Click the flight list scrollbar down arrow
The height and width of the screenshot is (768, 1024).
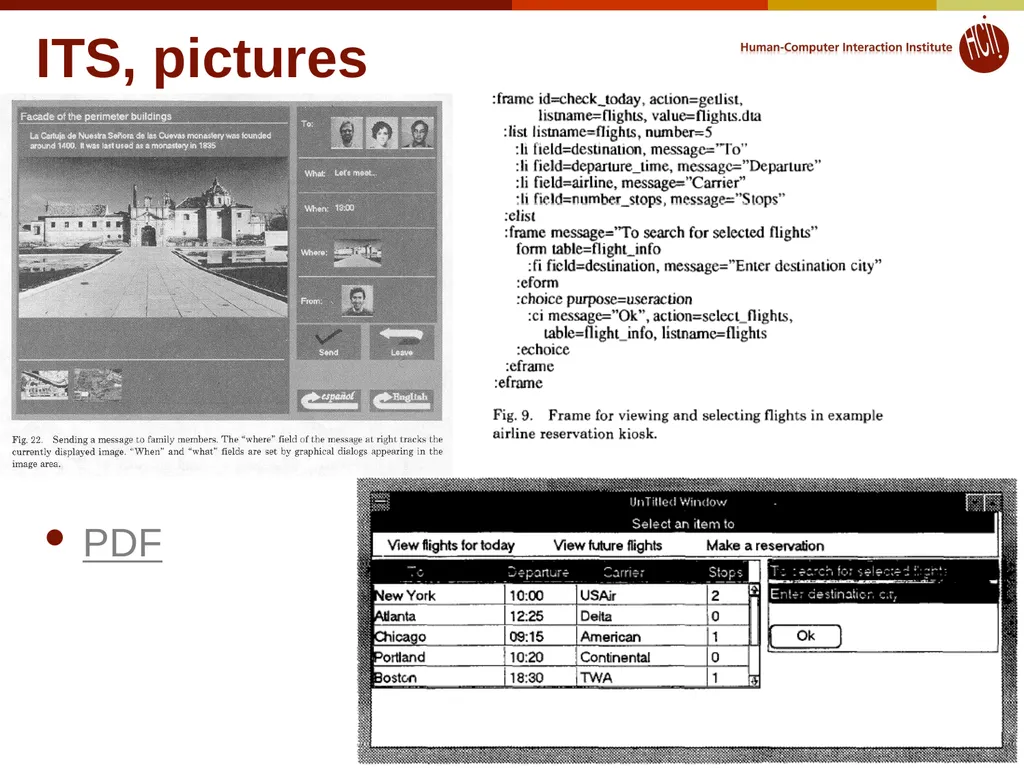point(754,680)
